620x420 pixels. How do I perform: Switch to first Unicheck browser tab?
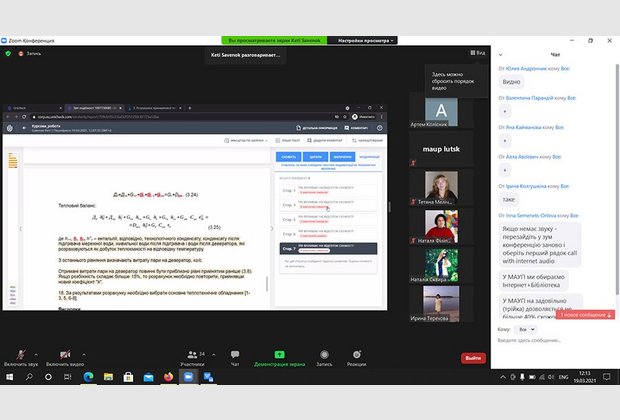(34, 108)
